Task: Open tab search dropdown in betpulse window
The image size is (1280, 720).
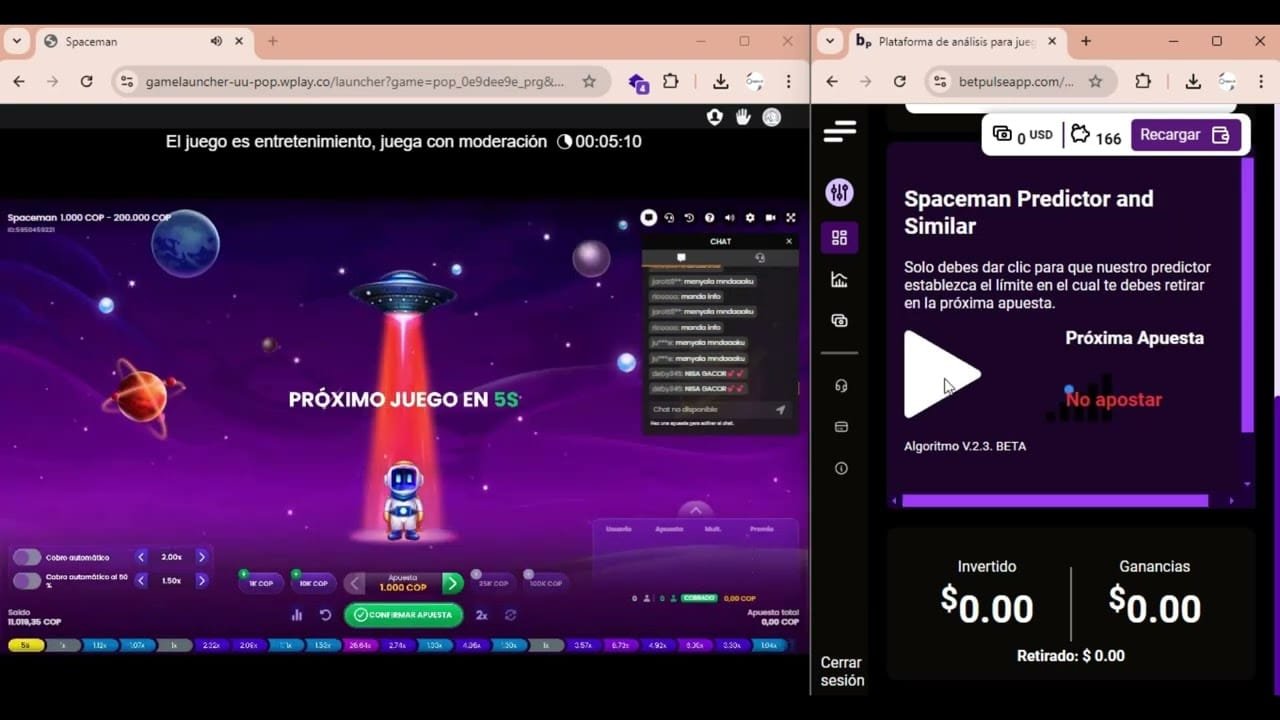Action: coord(828,41)
